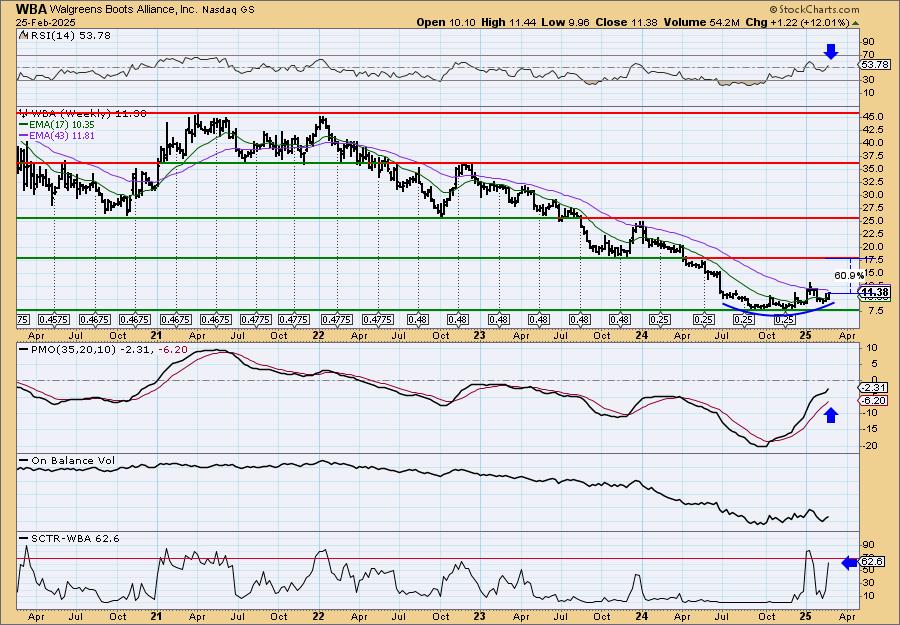Click the RSI(14) 53.78 indicator legend
This screenshot has width=900, height=625.
point(65,35)
